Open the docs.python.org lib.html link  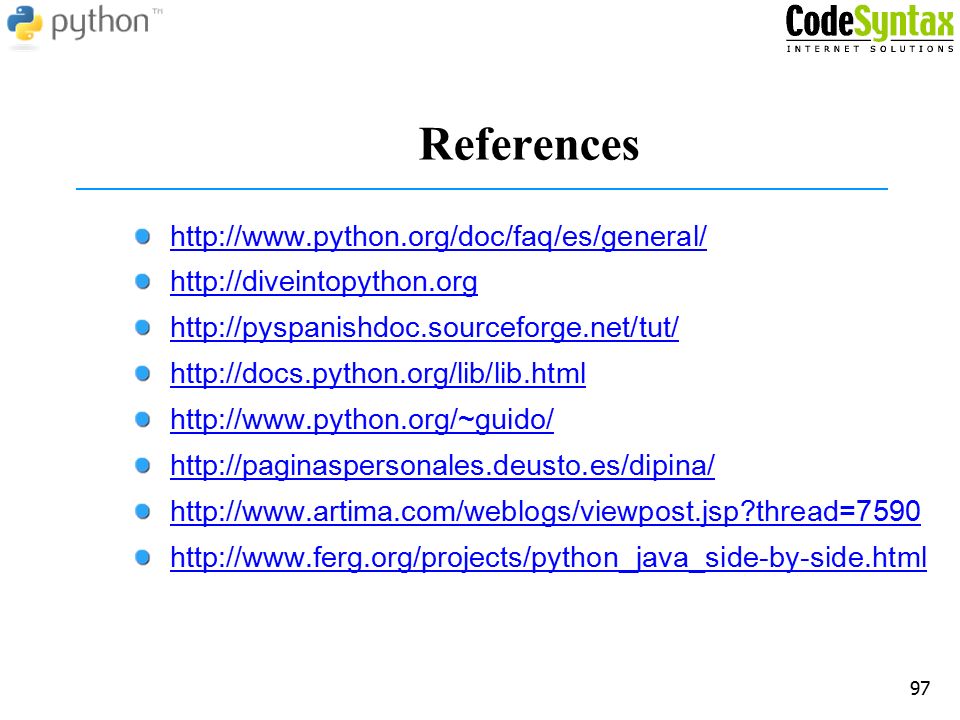click(x=378, y=374)
